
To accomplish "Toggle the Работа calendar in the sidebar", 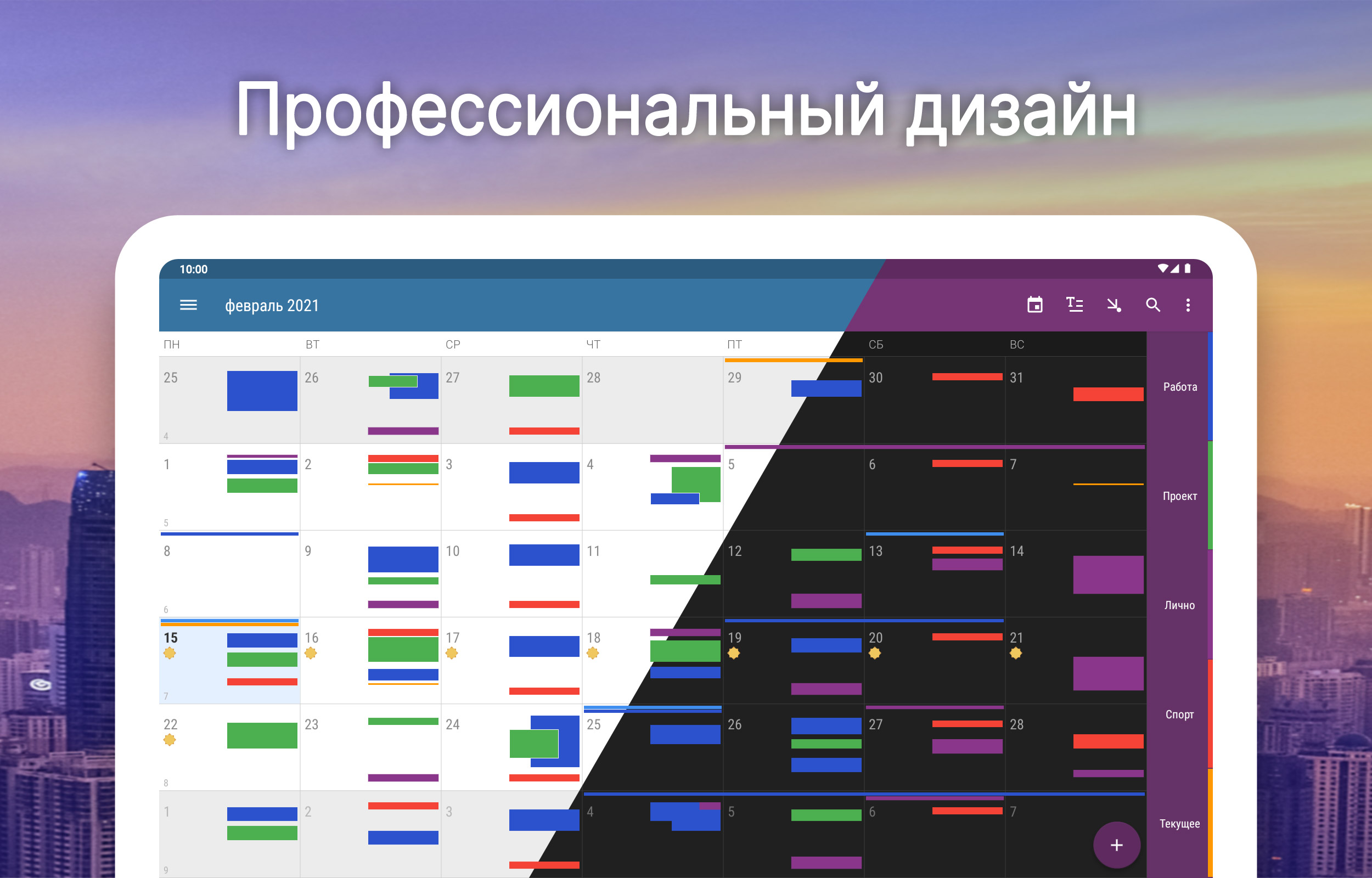I will (1179, 387).
